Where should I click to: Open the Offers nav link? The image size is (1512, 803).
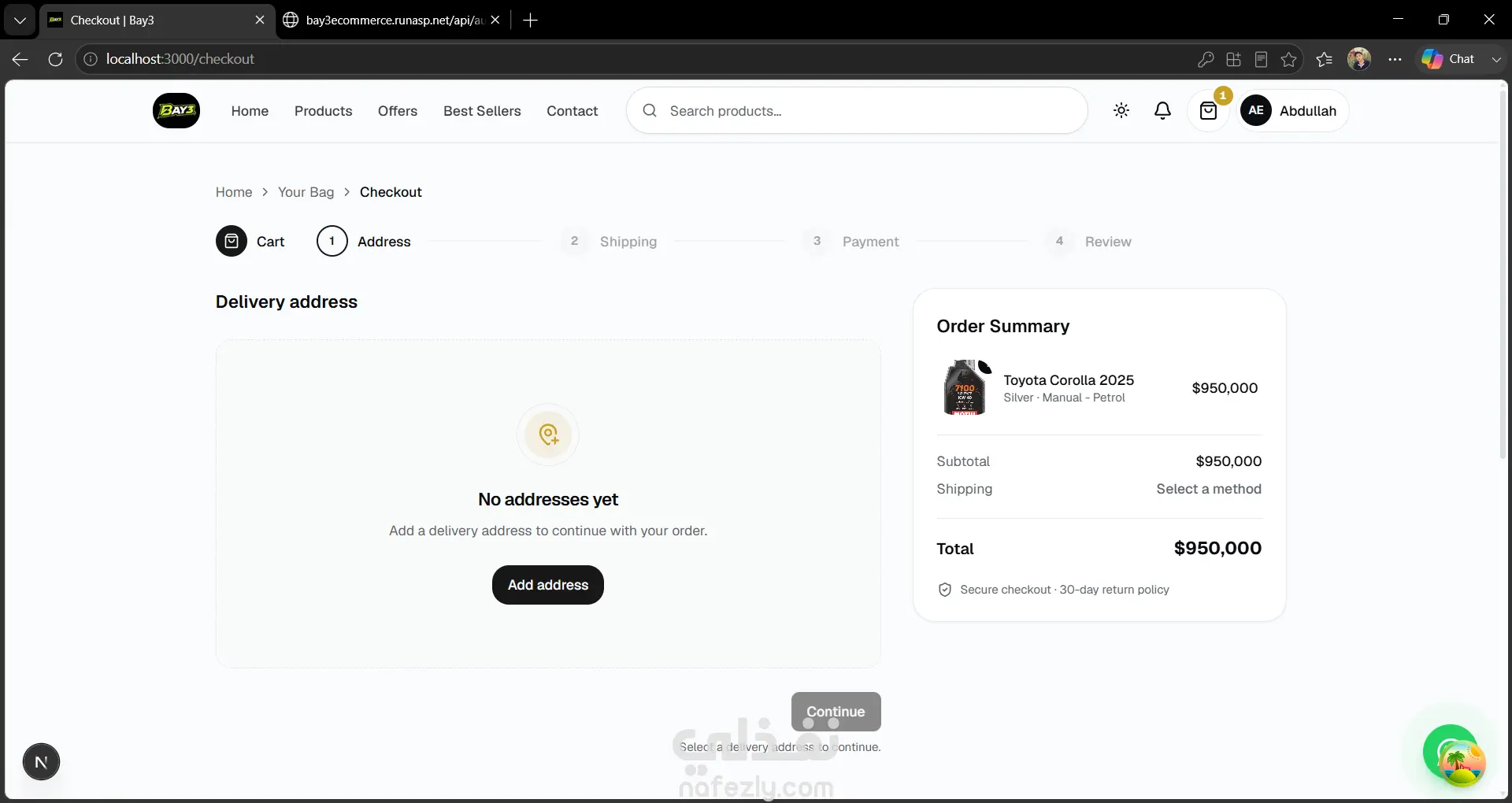click(398, 111)
